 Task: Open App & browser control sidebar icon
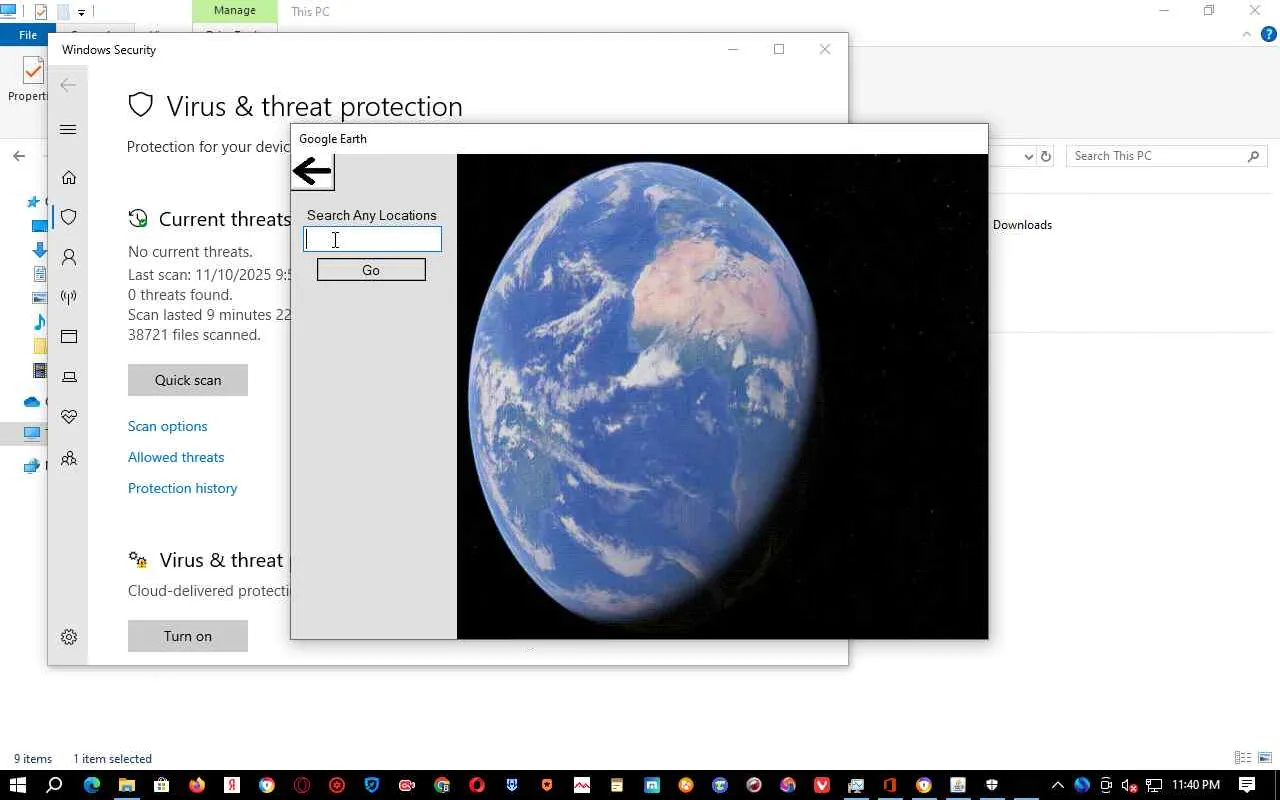tap(69, 337)
